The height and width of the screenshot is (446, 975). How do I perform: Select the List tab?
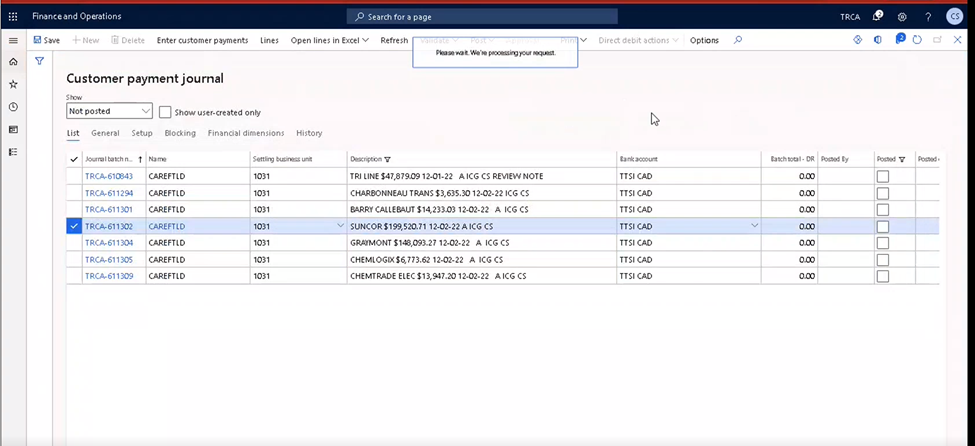coord(73,133)
